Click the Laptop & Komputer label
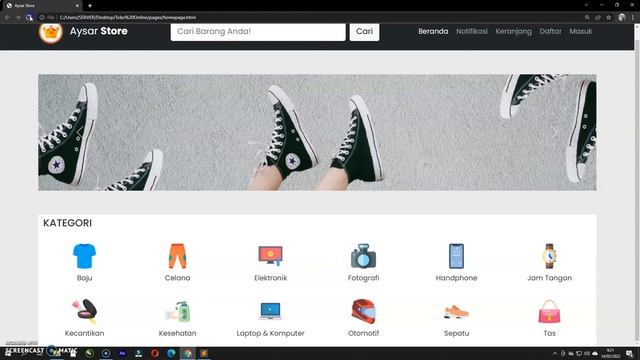640x360 pixels. click(x=270, y=333)
